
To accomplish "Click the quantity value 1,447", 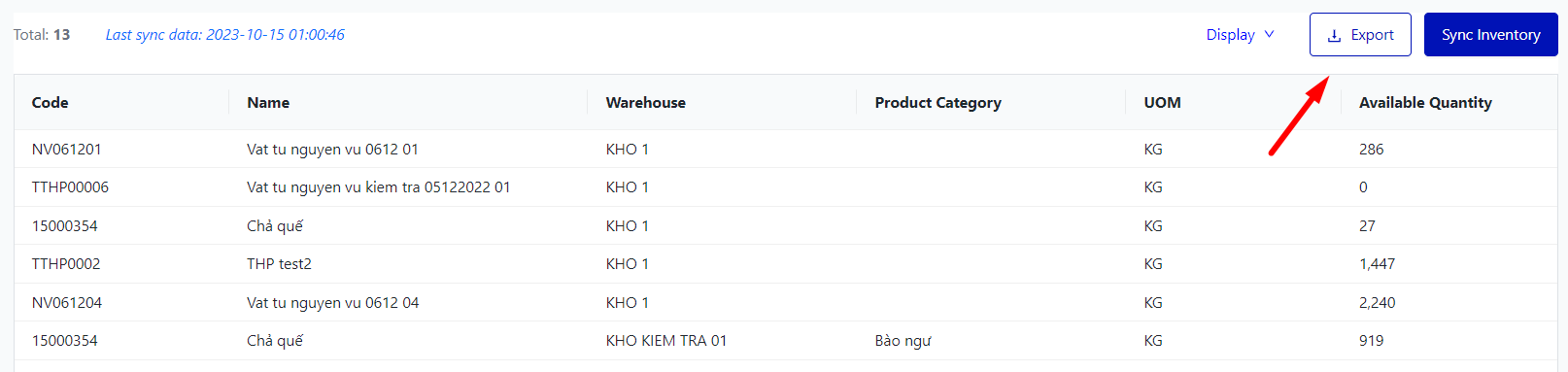I will point(1377,264).
